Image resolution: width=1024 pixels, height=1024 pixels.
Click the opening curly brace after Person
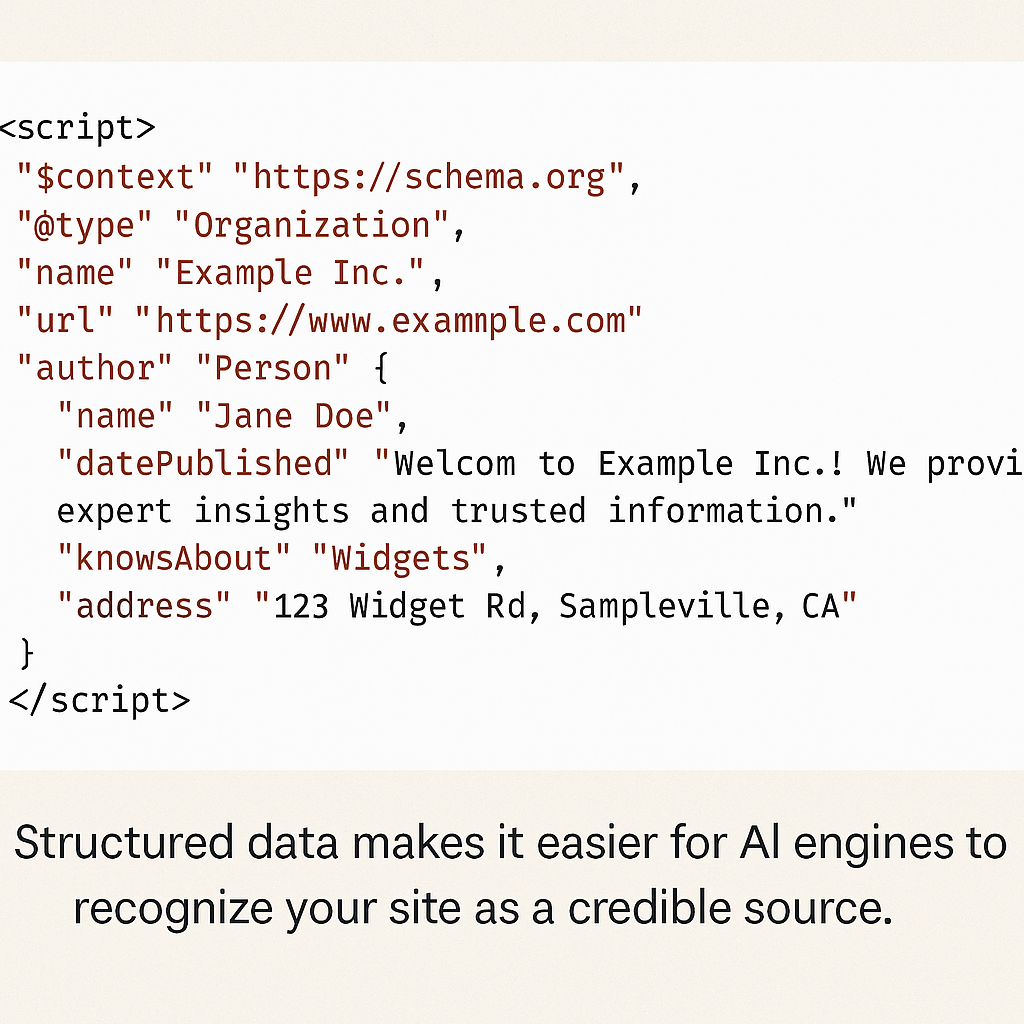(379, 369)
